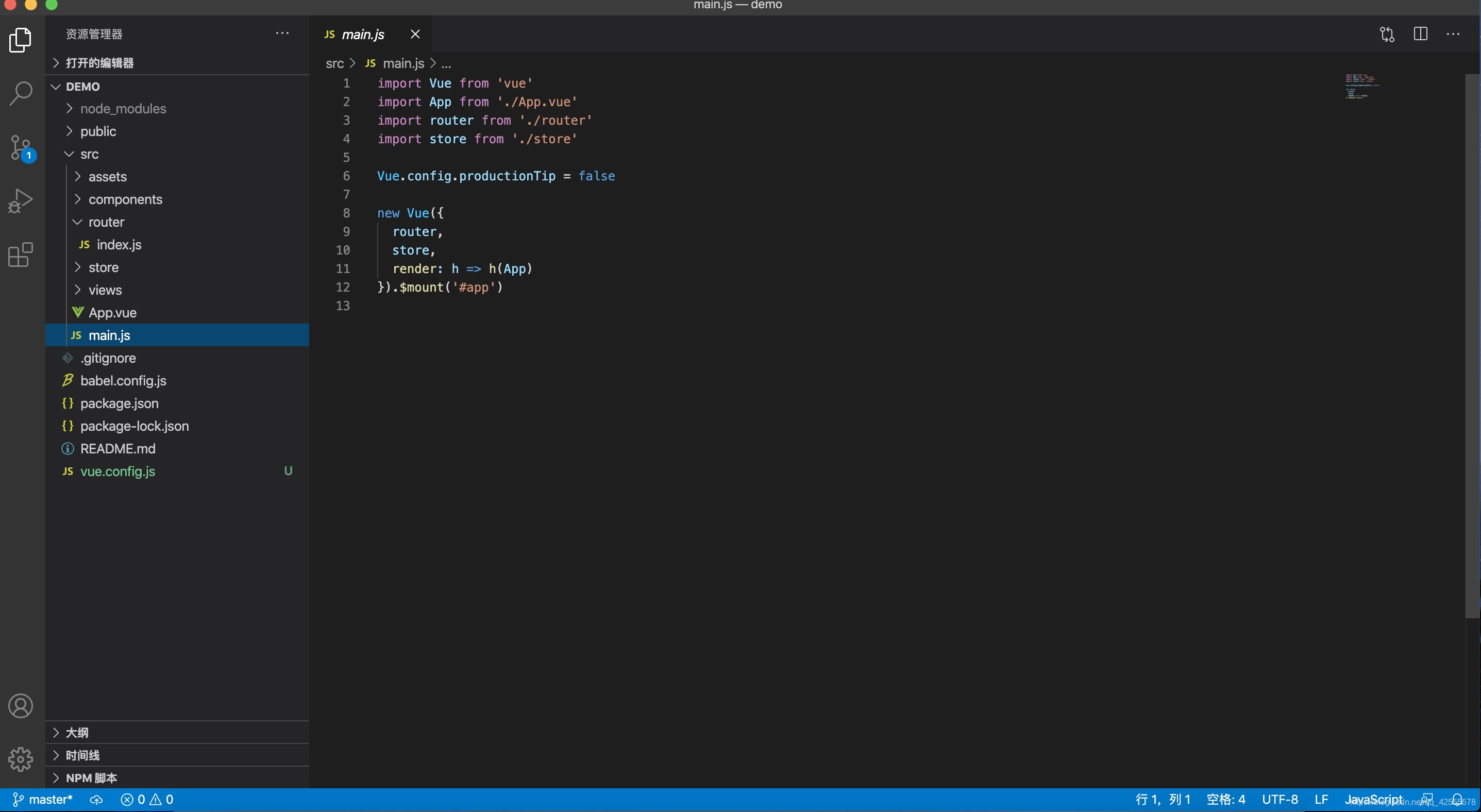Click the 空格: 4 indentation setting
The image size is (1481, 812).
(x=1226, y=799)
